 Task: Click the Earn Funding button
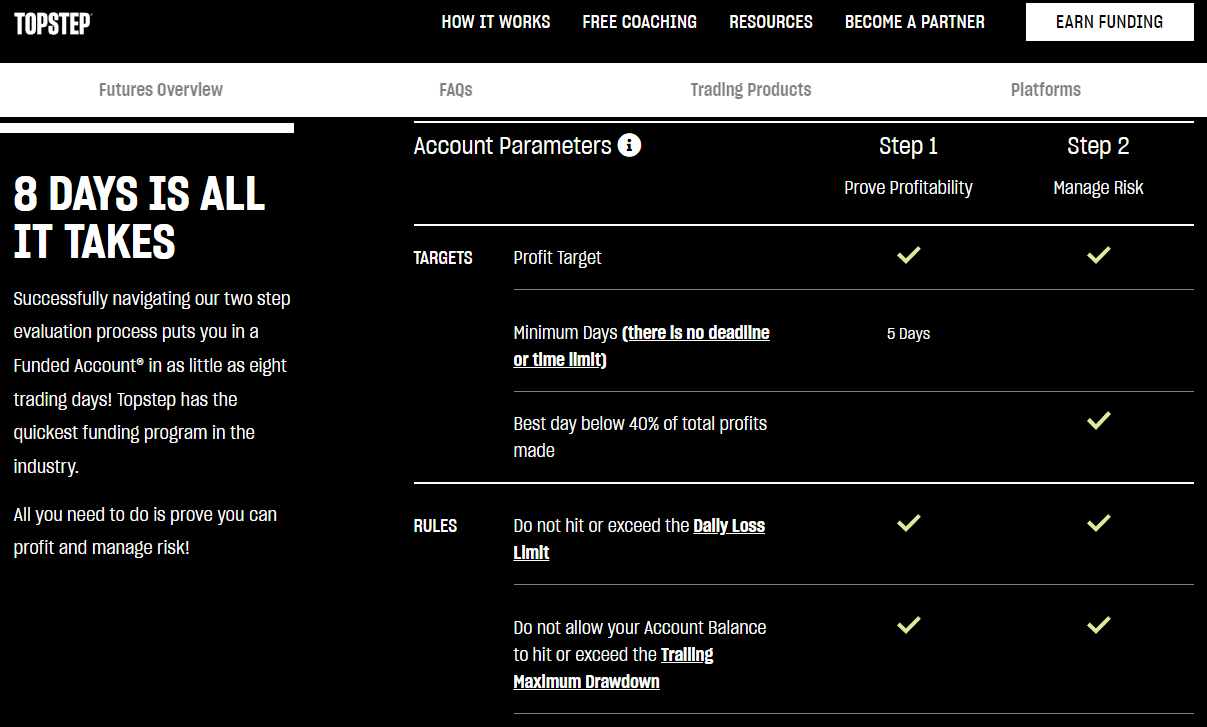tap(1110, 22)
